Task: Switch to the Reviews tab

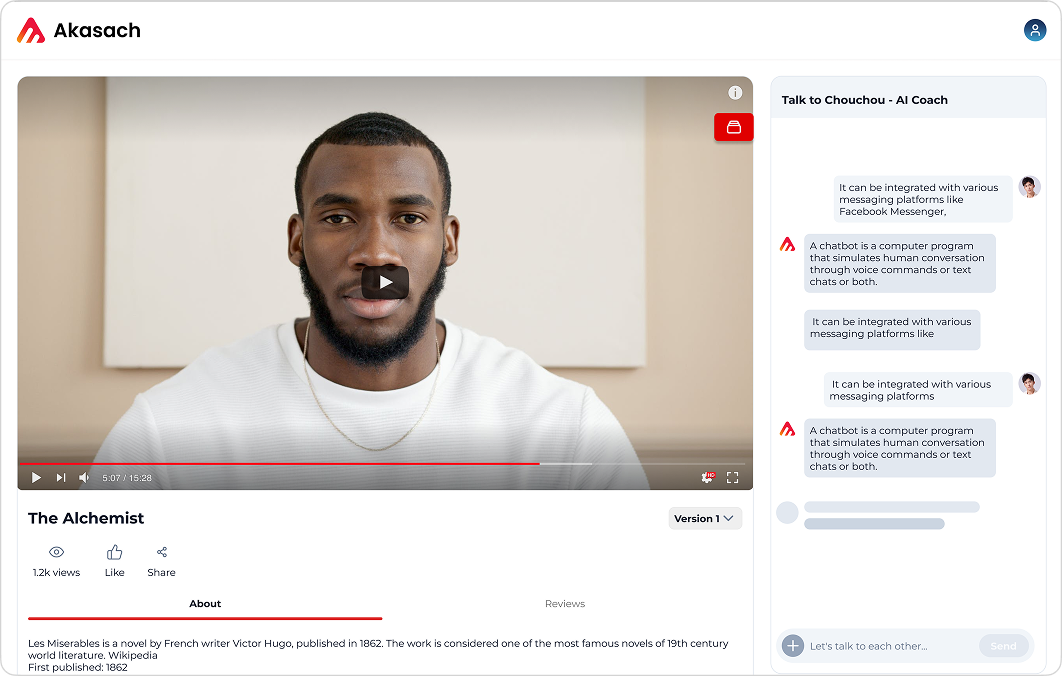Action: point(565,603)
